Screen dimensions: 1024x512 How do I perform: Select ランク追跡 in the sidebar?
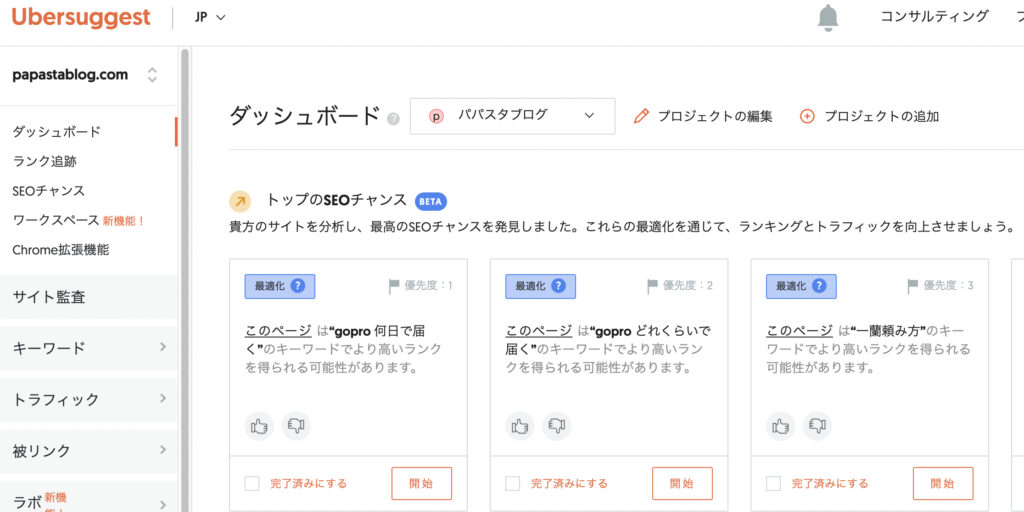[x=45, y=161]
